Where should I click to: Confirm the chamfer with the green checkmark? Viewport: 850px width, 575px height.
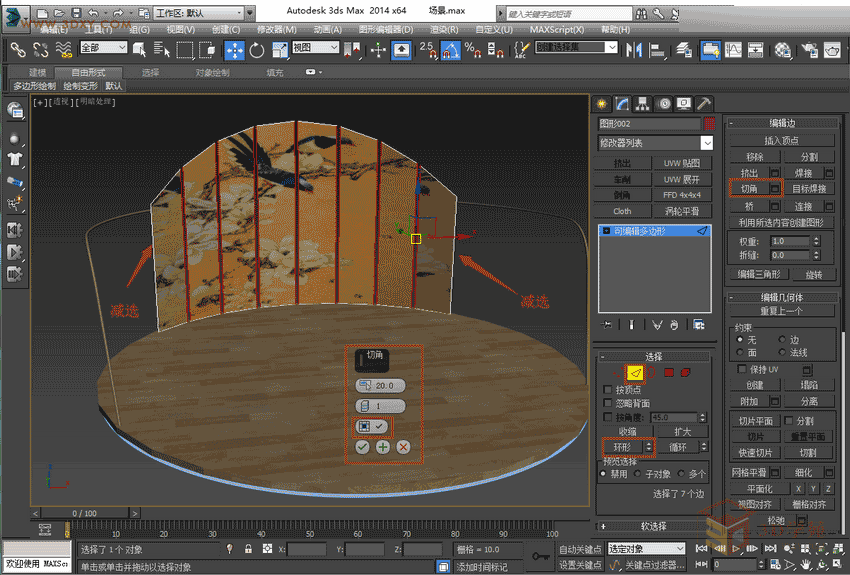coord(362,447)
